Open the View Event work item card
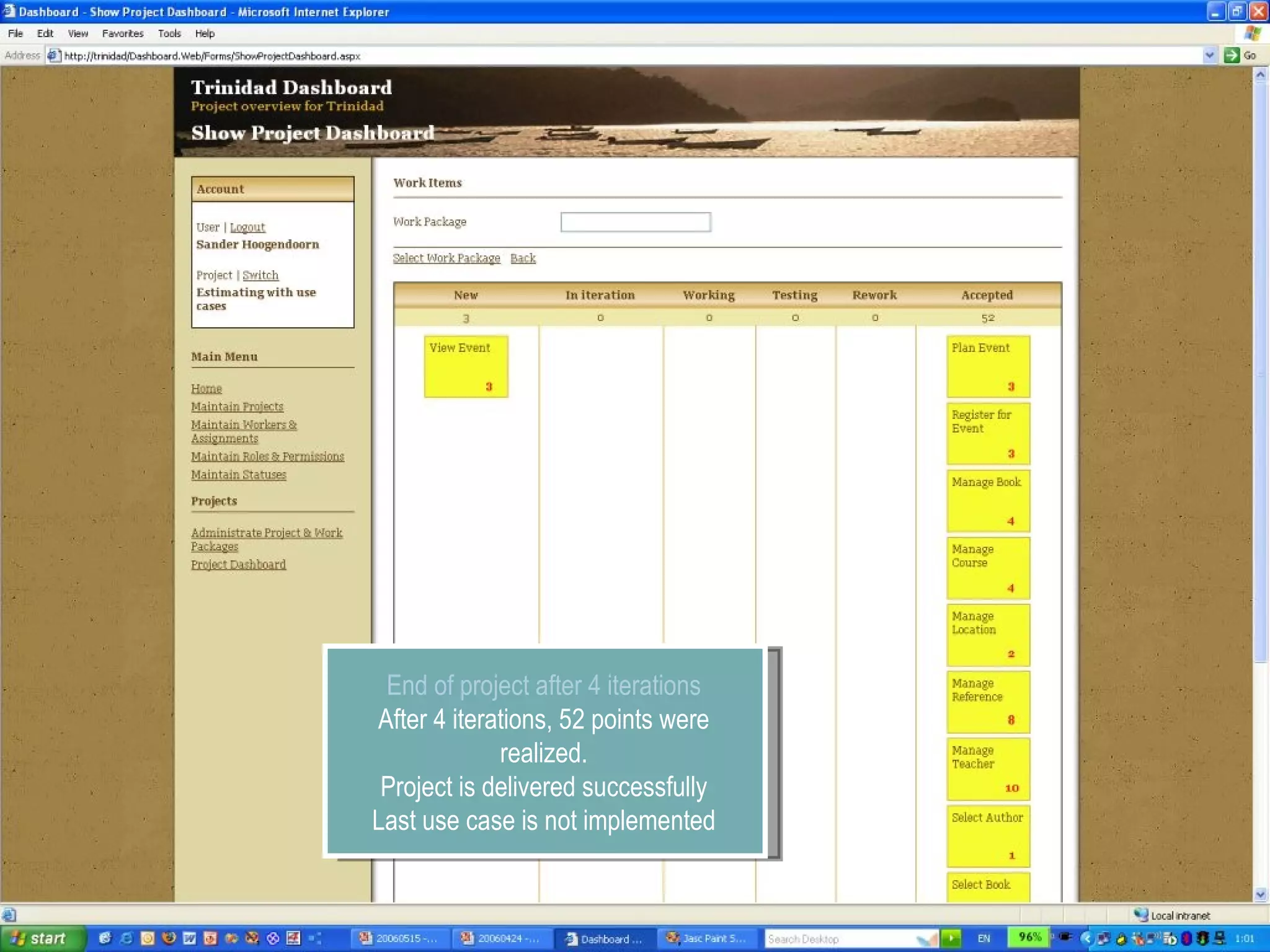Screen dimensions: 1270x952 466,366
